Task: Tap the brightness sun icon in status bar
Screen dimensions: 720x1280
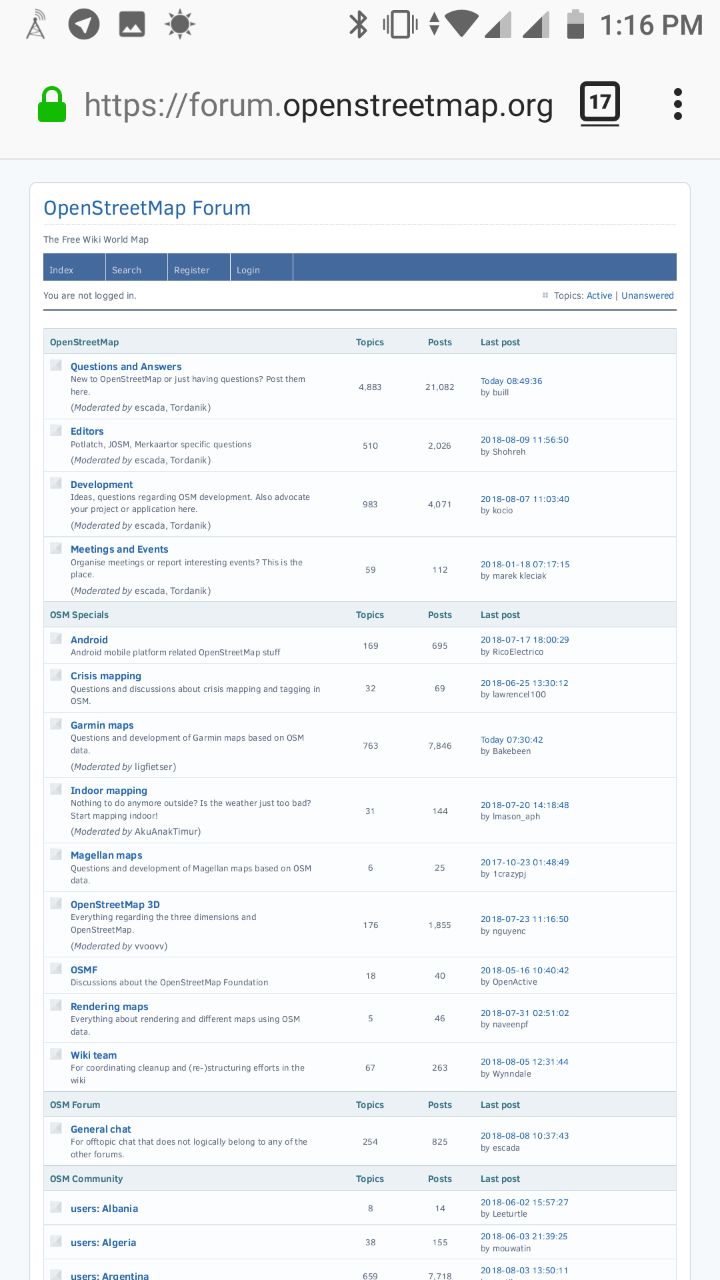Action: (180, 24)
